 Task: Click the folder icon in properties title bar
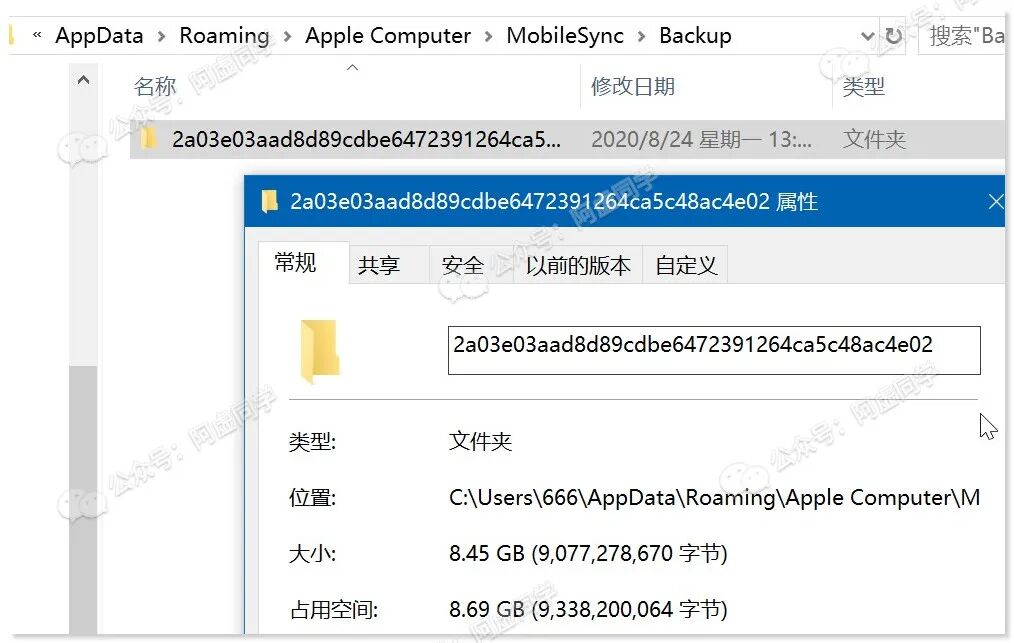(269, 201)
